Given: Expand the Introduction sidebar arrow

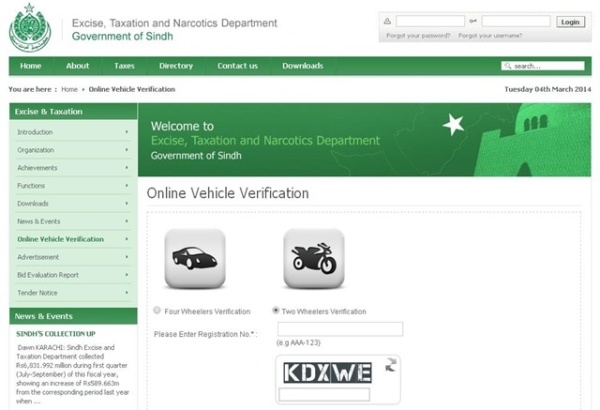Looking at the screenshot, I should (127, 132).
